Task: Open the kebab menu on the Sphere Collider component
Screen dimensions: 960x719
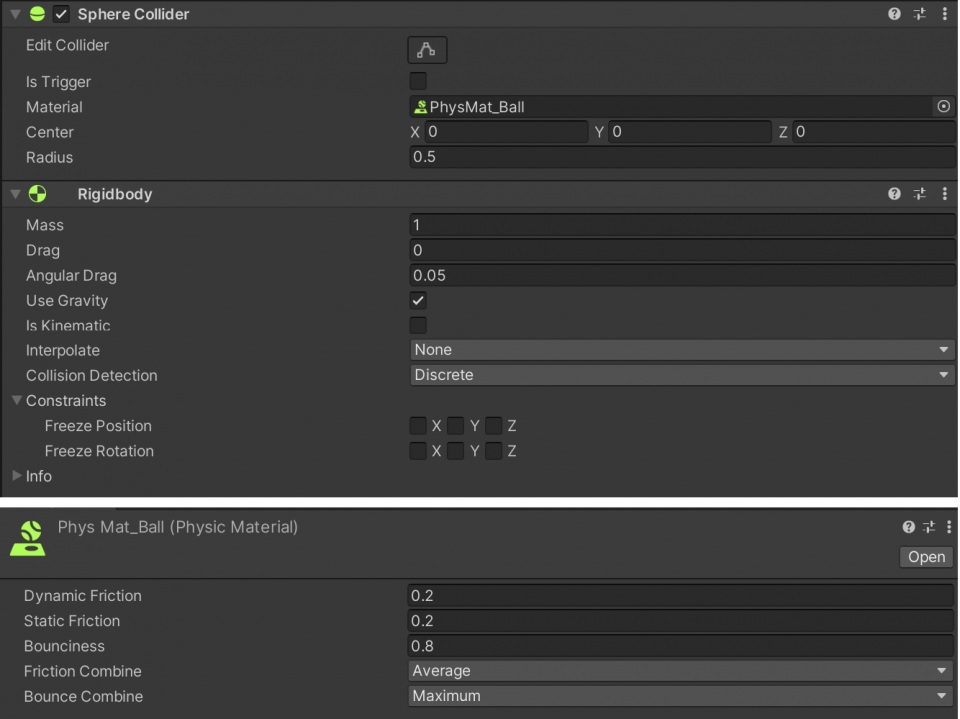Action: pyautogui.click(x=945, y=14)
